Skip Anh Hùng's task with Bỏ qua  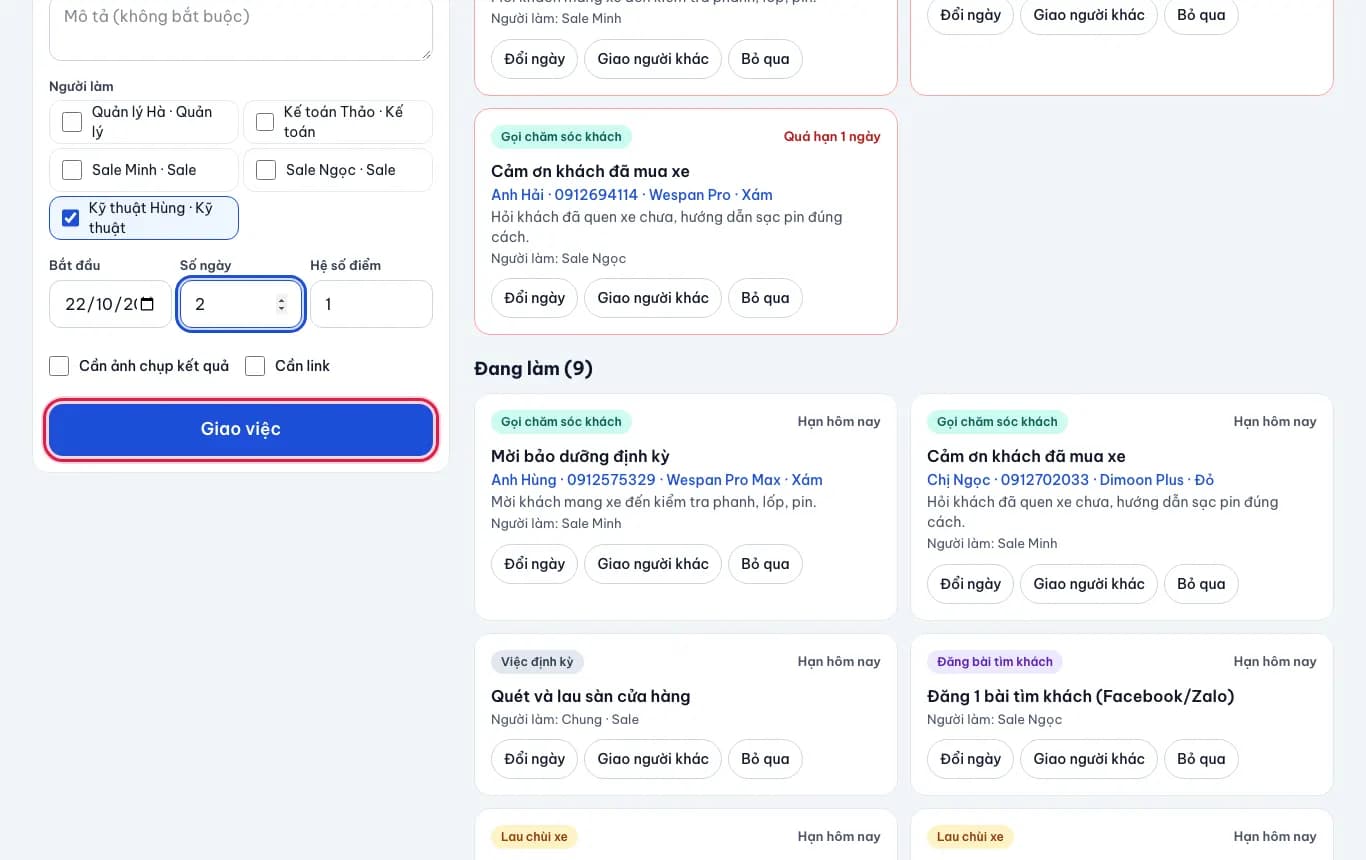[x=765, y=564]
